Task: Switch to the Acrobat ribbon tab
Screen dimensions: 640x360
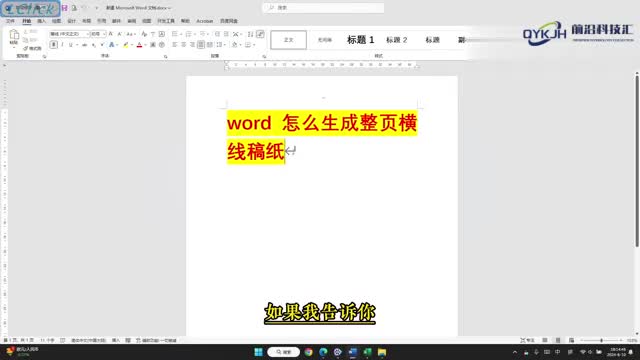Action: (204, 21)
